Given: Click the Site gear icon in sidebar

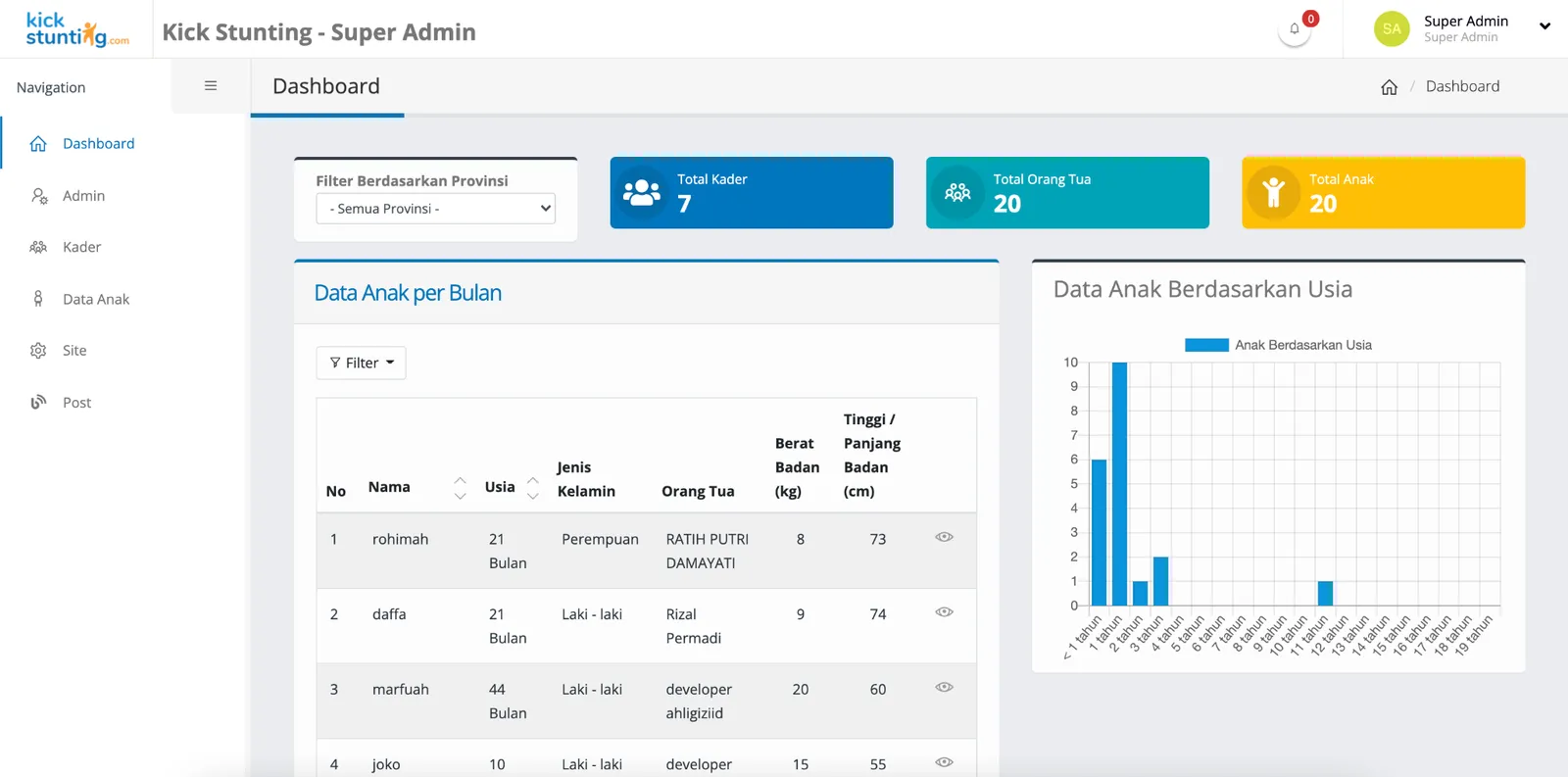Looking at the screenshot, I should pos(38,351).
